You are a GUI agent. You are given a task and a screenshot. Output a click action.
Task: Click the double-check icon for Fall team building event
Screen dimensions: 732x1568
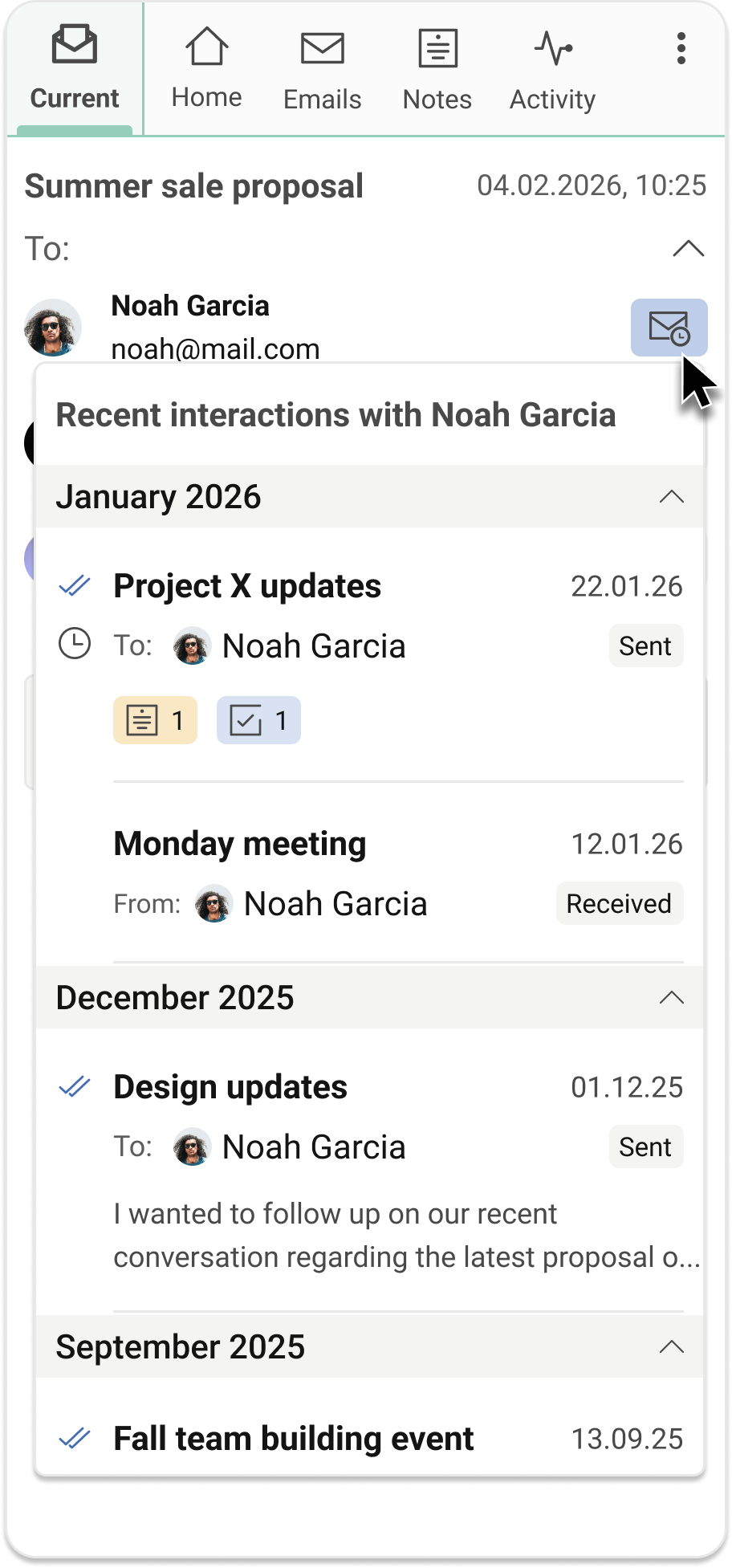coord(75,1439)
